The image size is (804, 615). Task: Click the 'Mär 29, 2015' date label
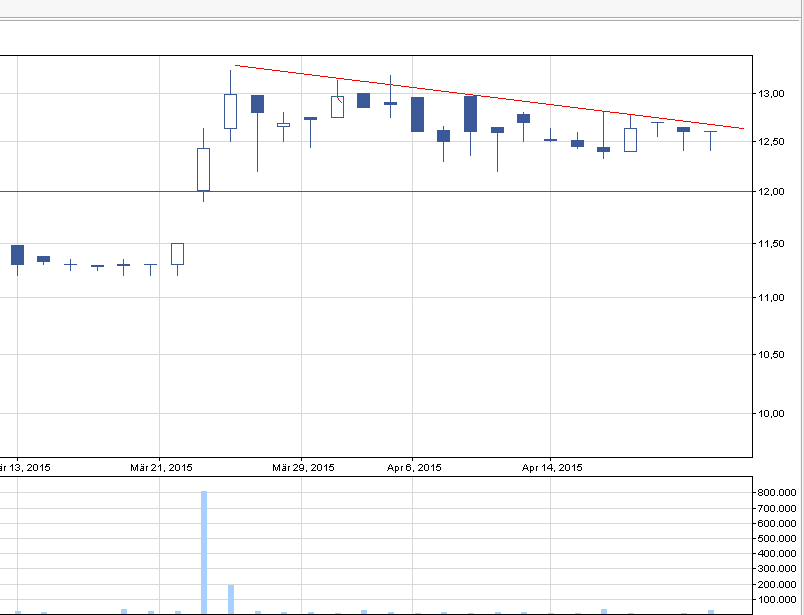click(x=303, y=467)
